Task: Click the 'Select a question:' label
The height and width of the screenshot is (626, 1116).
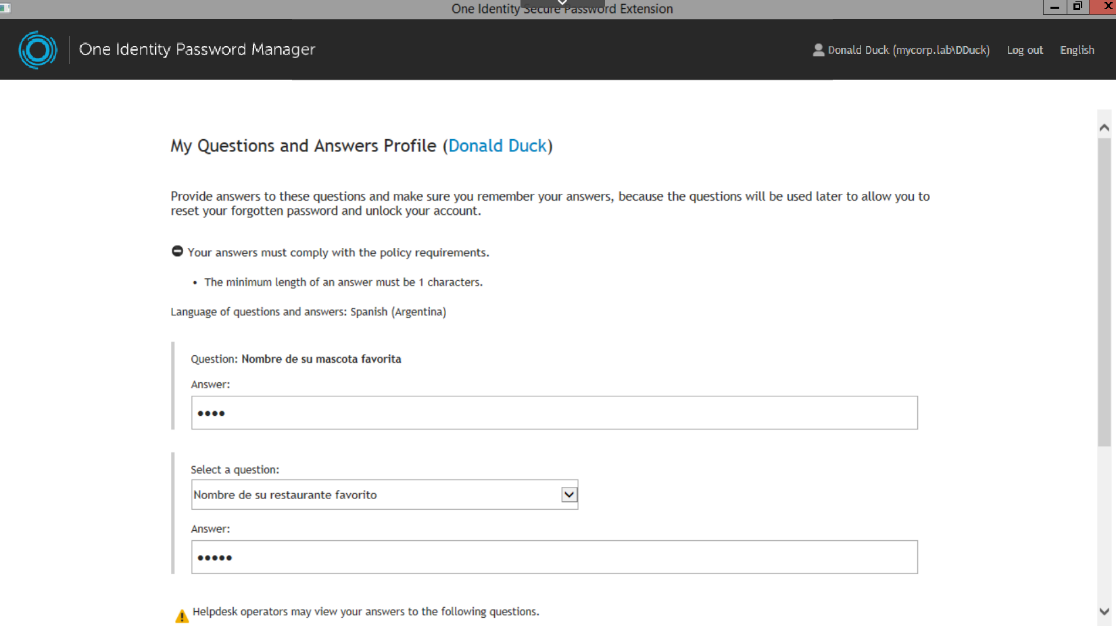Action: coord(235,470)
